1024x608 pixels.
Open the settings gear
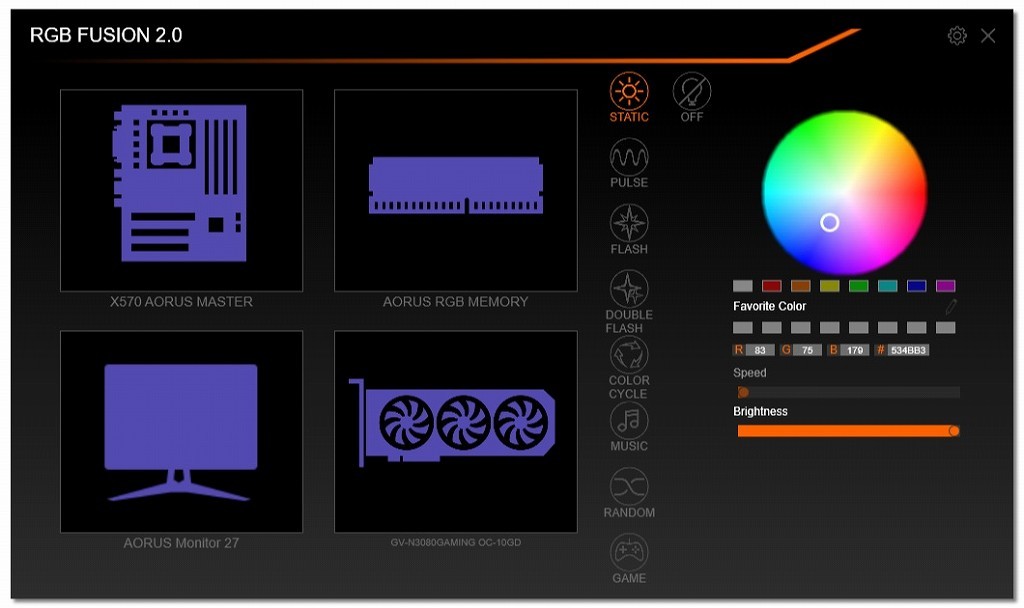[x=957, y=35]
